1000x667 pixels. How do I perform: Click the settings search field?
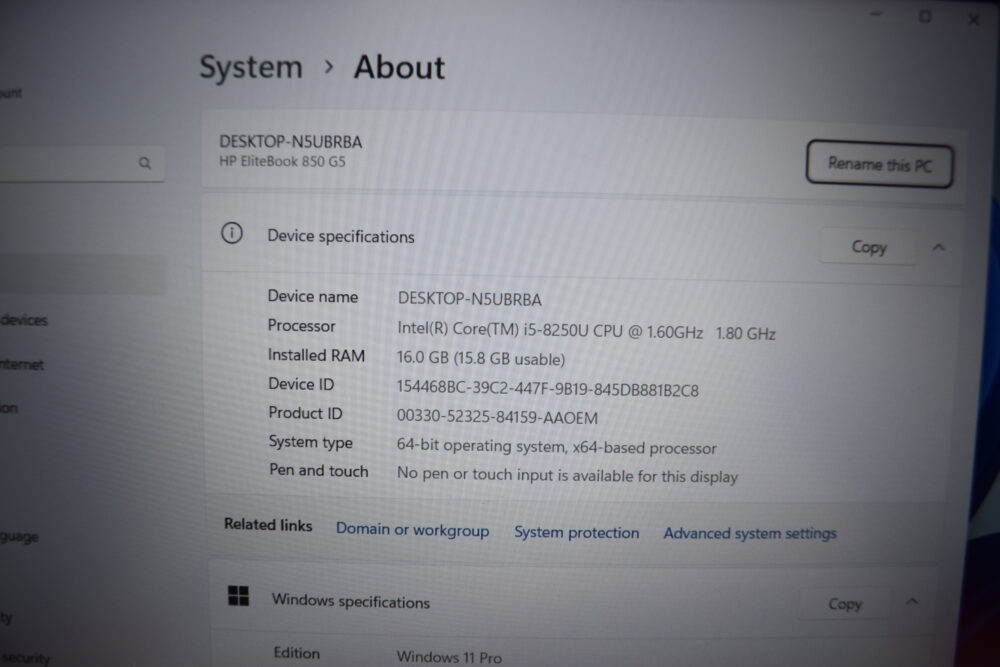82,163
